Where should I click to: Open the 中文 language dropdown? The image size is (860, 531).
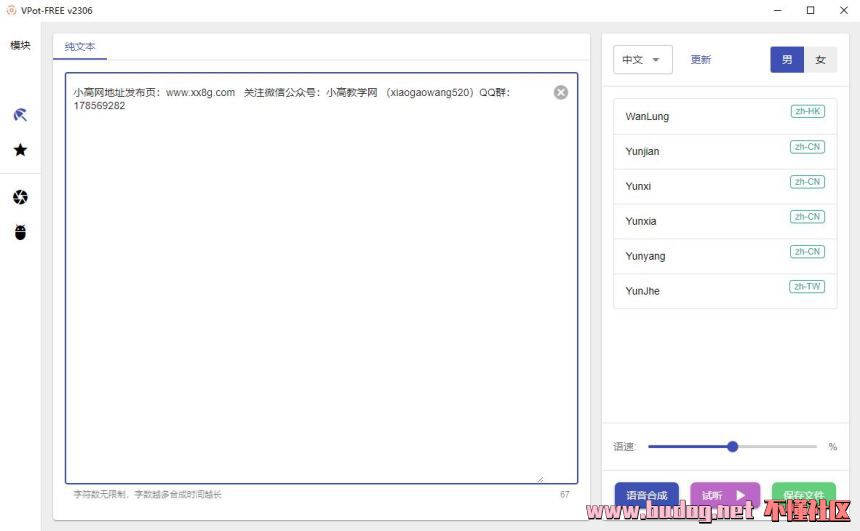642,60
